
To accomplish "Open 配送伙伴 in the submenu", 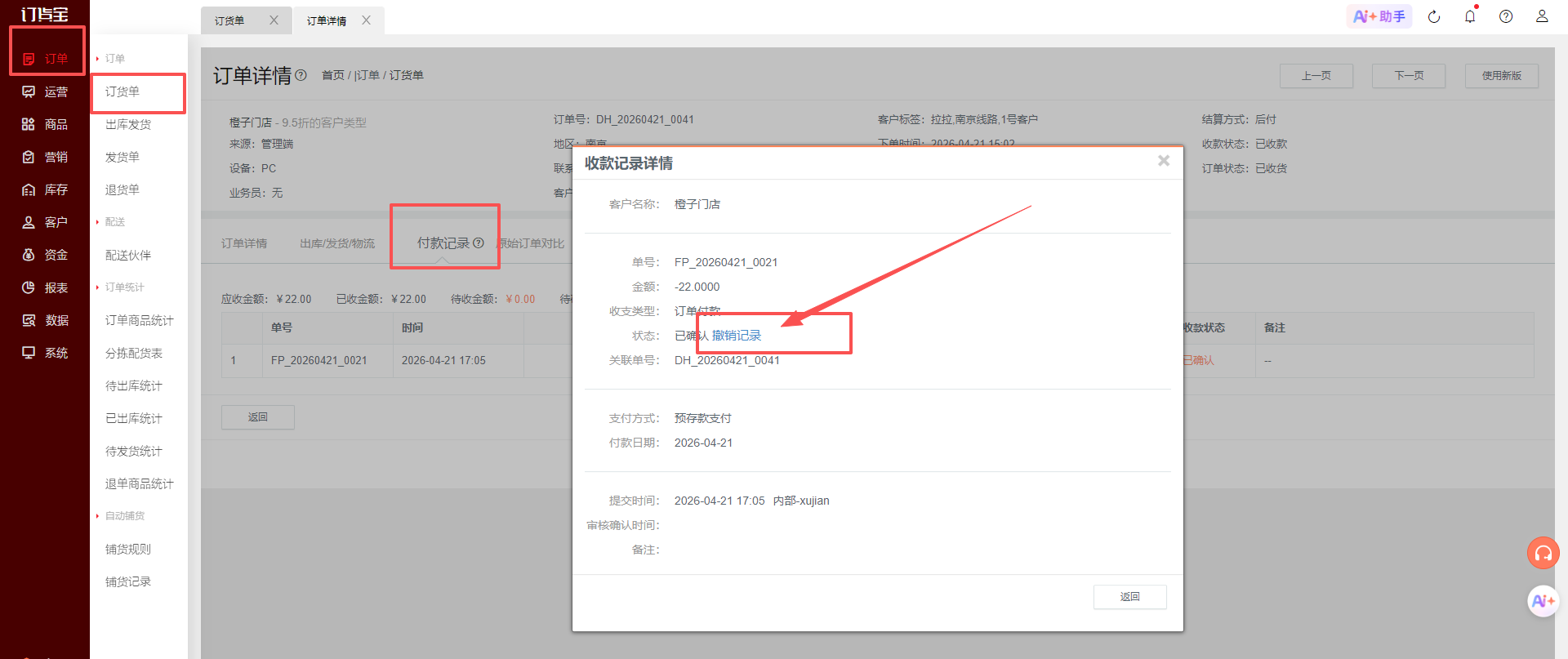I will 128,255.
